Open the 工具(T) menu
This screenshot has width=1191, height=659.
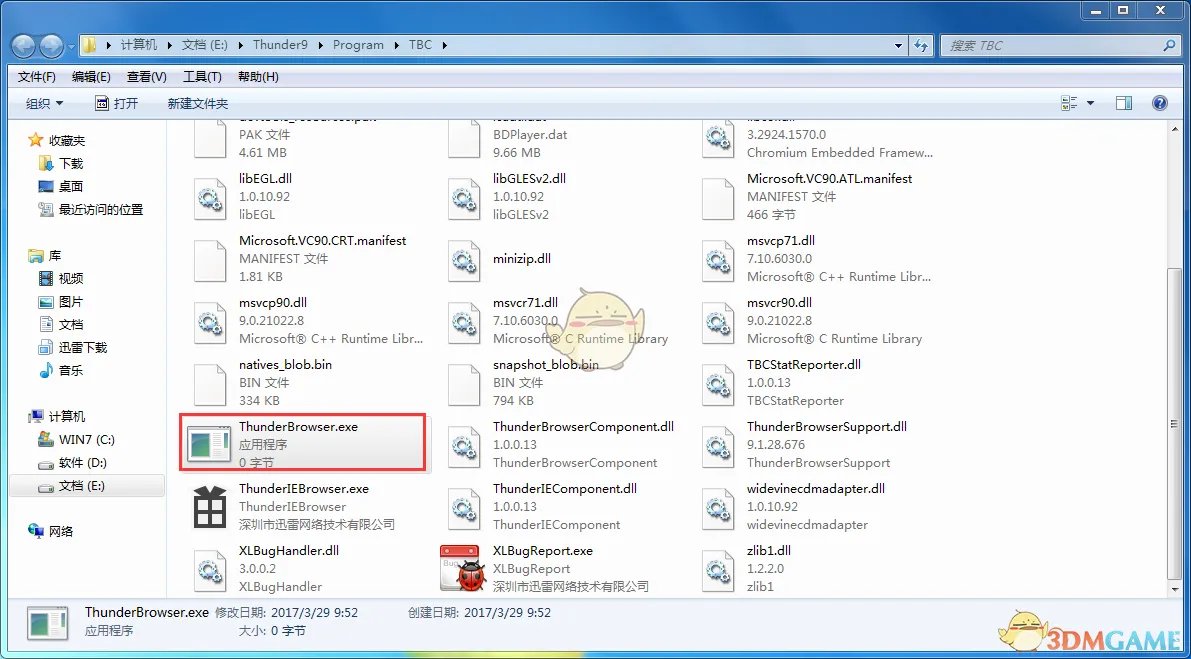point(202,77)
